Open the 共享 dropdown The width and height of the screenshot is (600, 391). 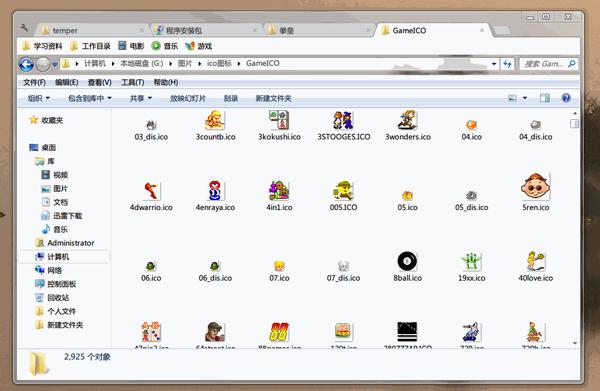coord(141,98)
